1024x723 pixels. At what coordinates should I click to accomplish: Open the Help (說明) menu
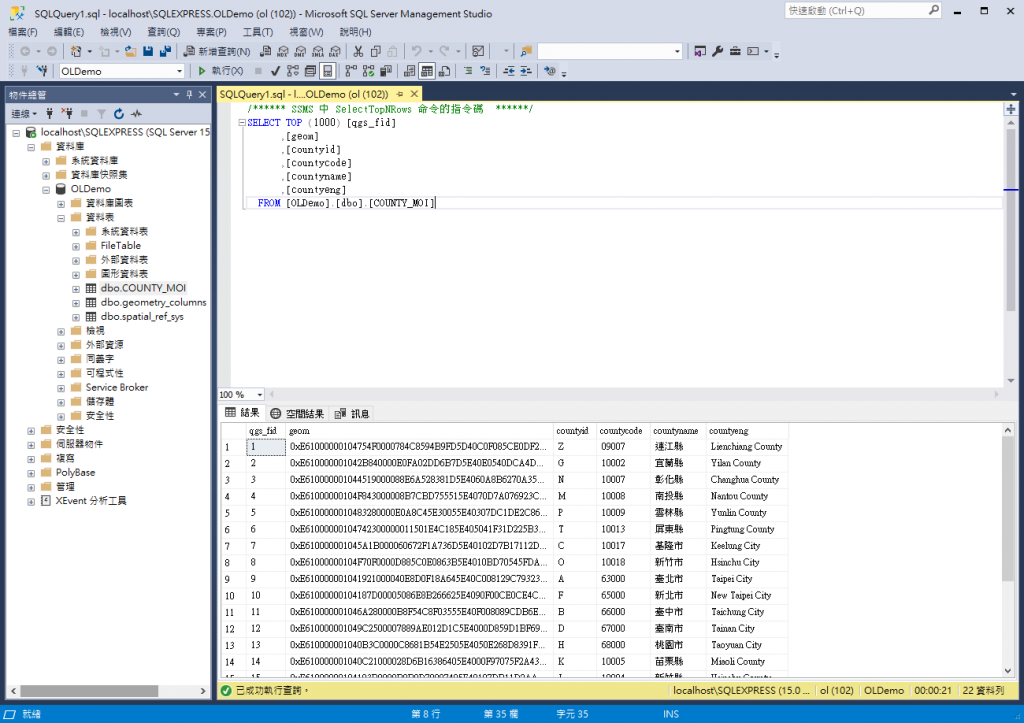pyautogui.click(x=355, y=31)
